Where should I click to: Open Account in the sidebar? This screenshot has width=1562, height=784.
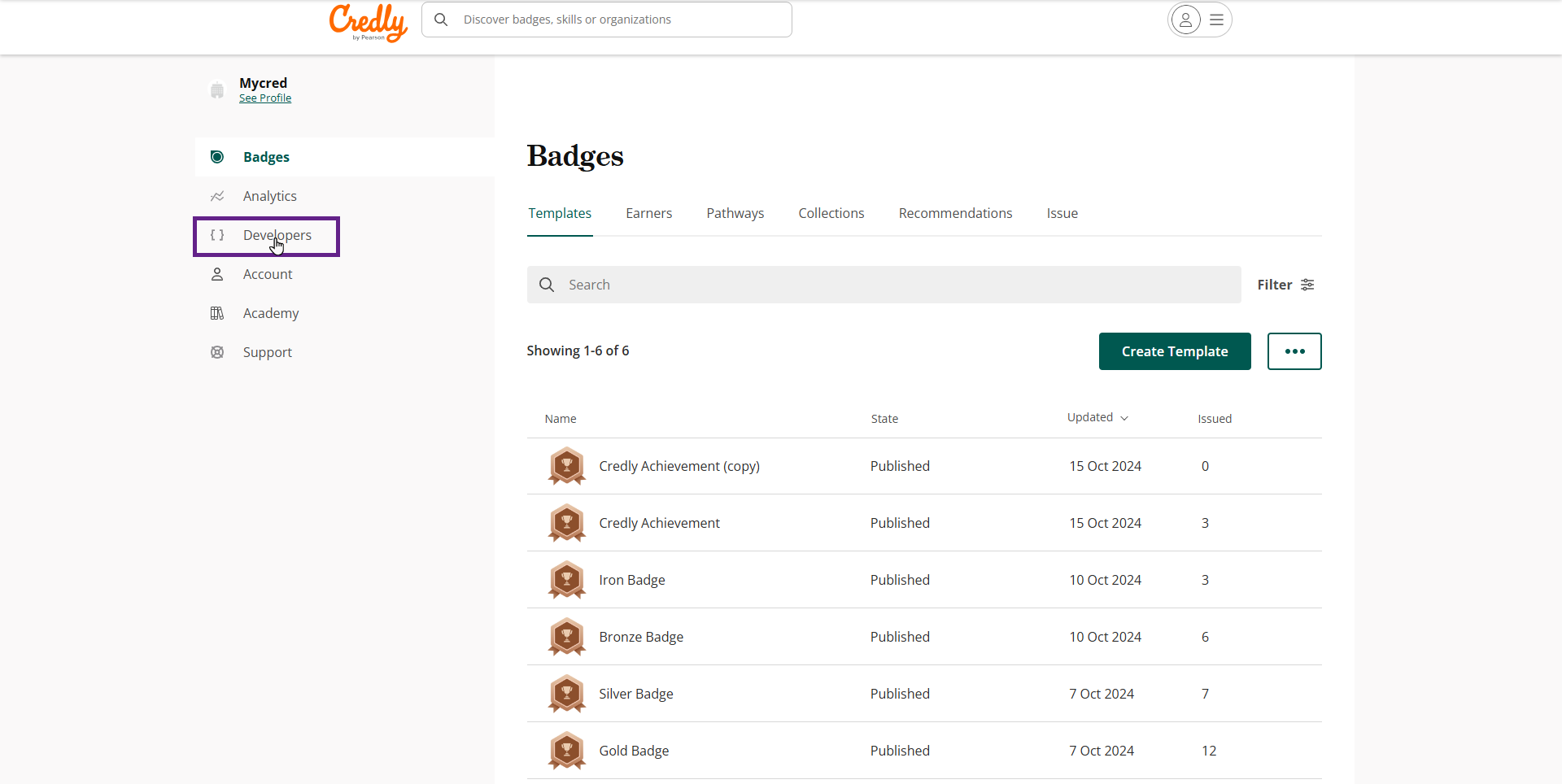267,274
